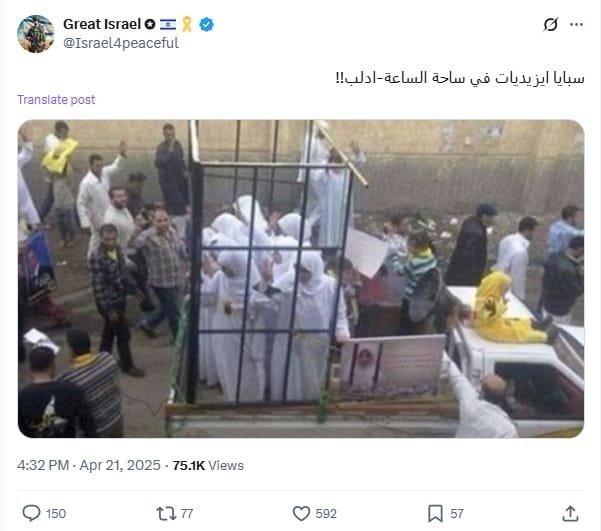This screenshot has height=531, width=601.
Task: Click the Great Israel display name
Action: (102, 24)
